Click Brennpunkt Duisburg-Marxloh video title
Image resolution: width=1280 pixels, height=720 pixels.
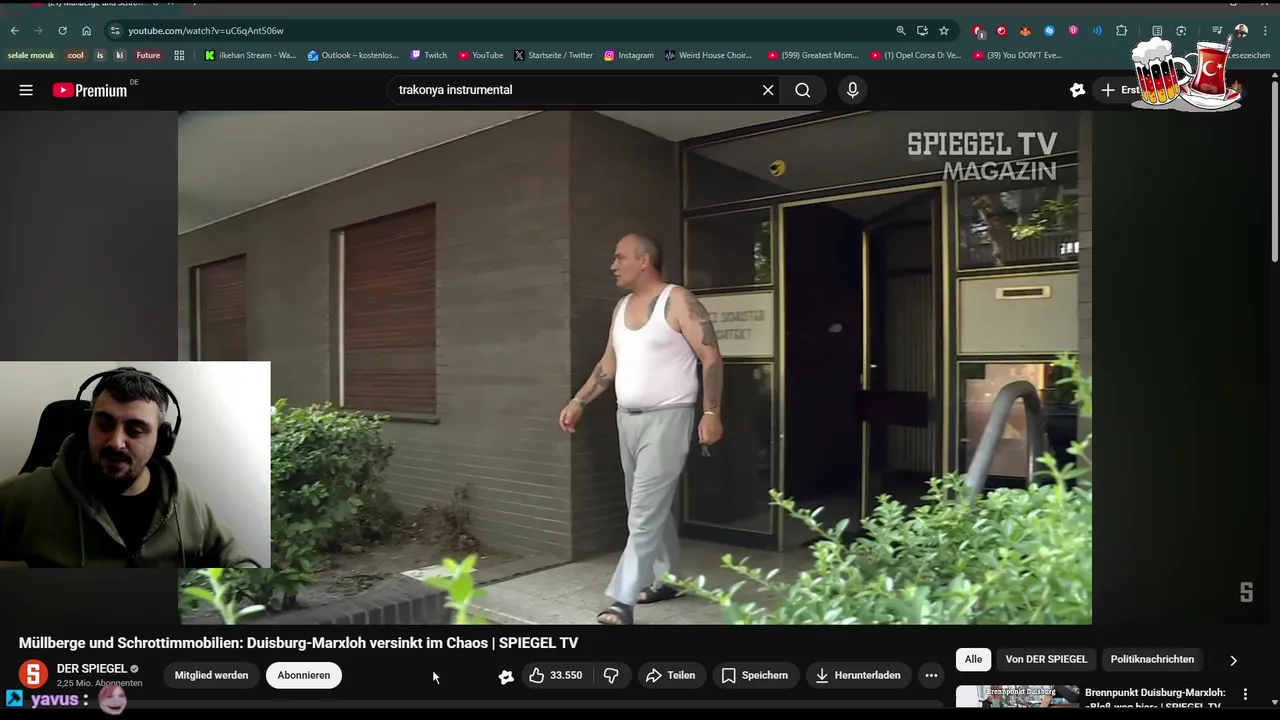[1155, 699]
